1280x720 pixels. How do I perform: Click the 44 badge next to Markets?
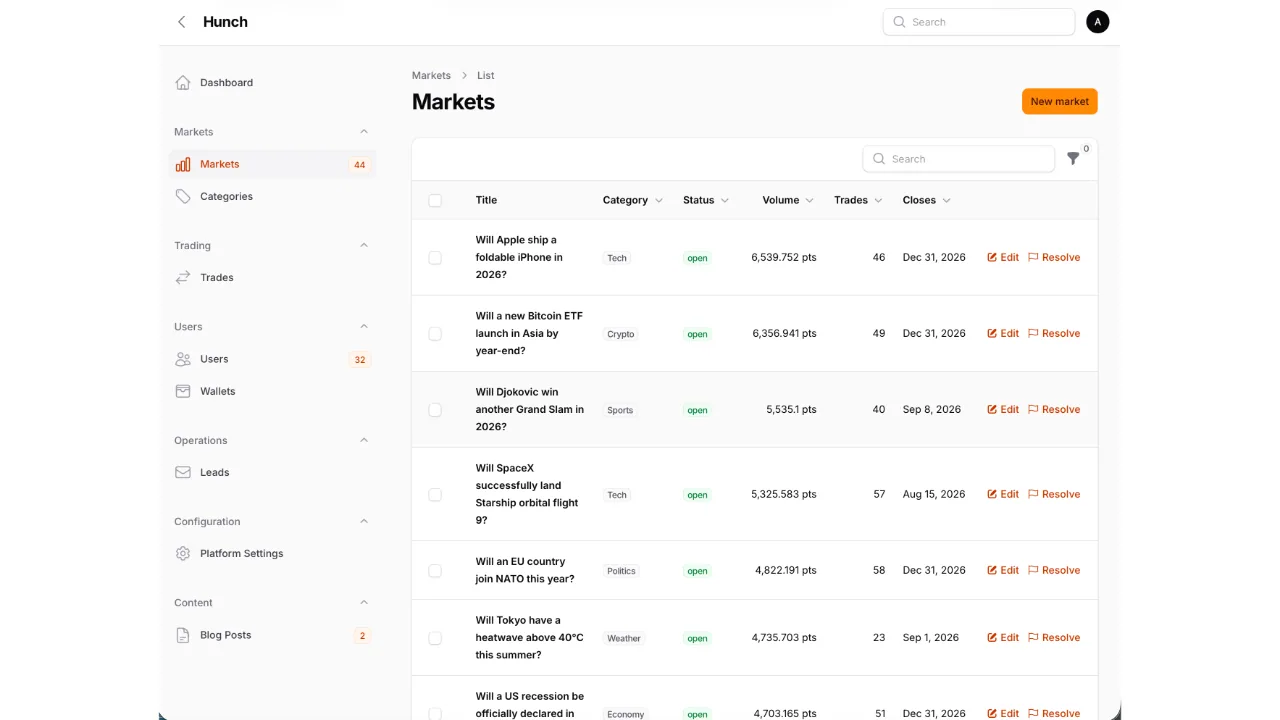(359, 165)
